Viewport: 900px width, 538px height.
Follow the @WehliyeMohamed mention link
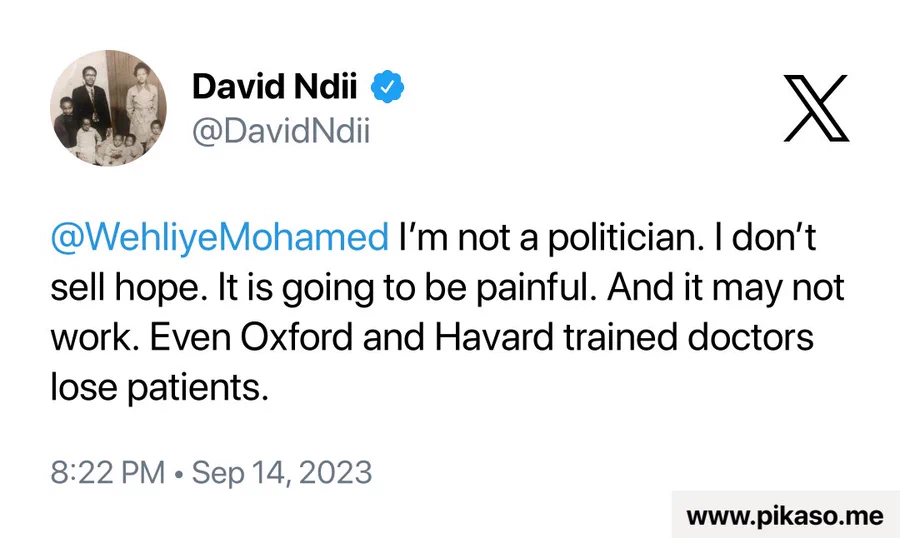tap(219, 240)
